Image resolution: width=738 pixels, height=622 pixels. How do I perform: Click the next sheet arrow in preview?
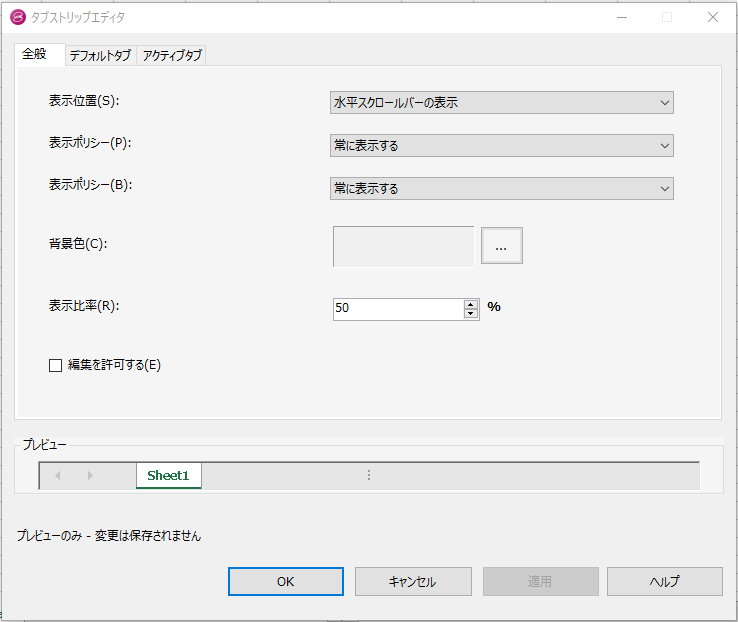pyautogui.click(x=90, y=476)
